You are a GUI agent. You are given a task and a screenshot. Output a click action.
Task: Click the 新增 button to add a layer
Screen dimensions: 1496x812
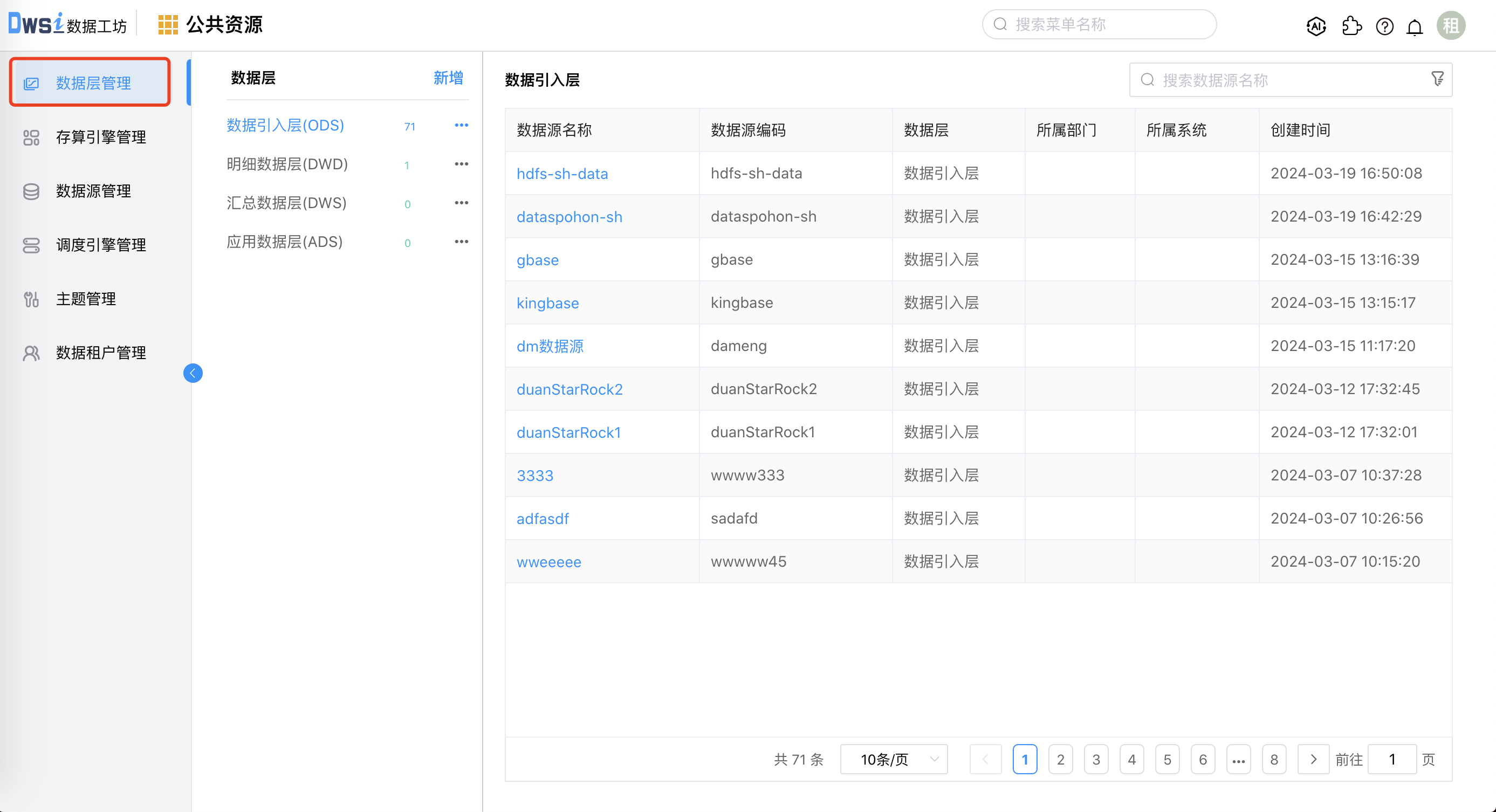pos(447,78)
